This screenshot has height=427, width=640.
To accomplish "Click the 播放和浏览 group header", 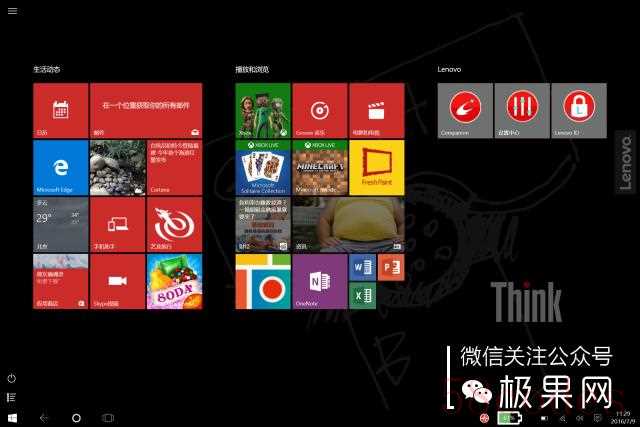I will 252,69.
